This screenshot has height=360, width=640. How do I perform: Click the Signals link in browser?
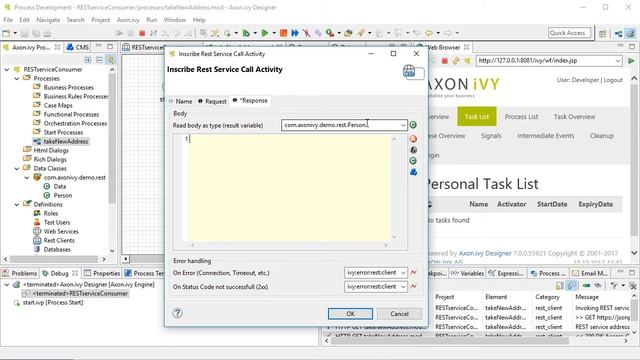(x=491, y=136)
